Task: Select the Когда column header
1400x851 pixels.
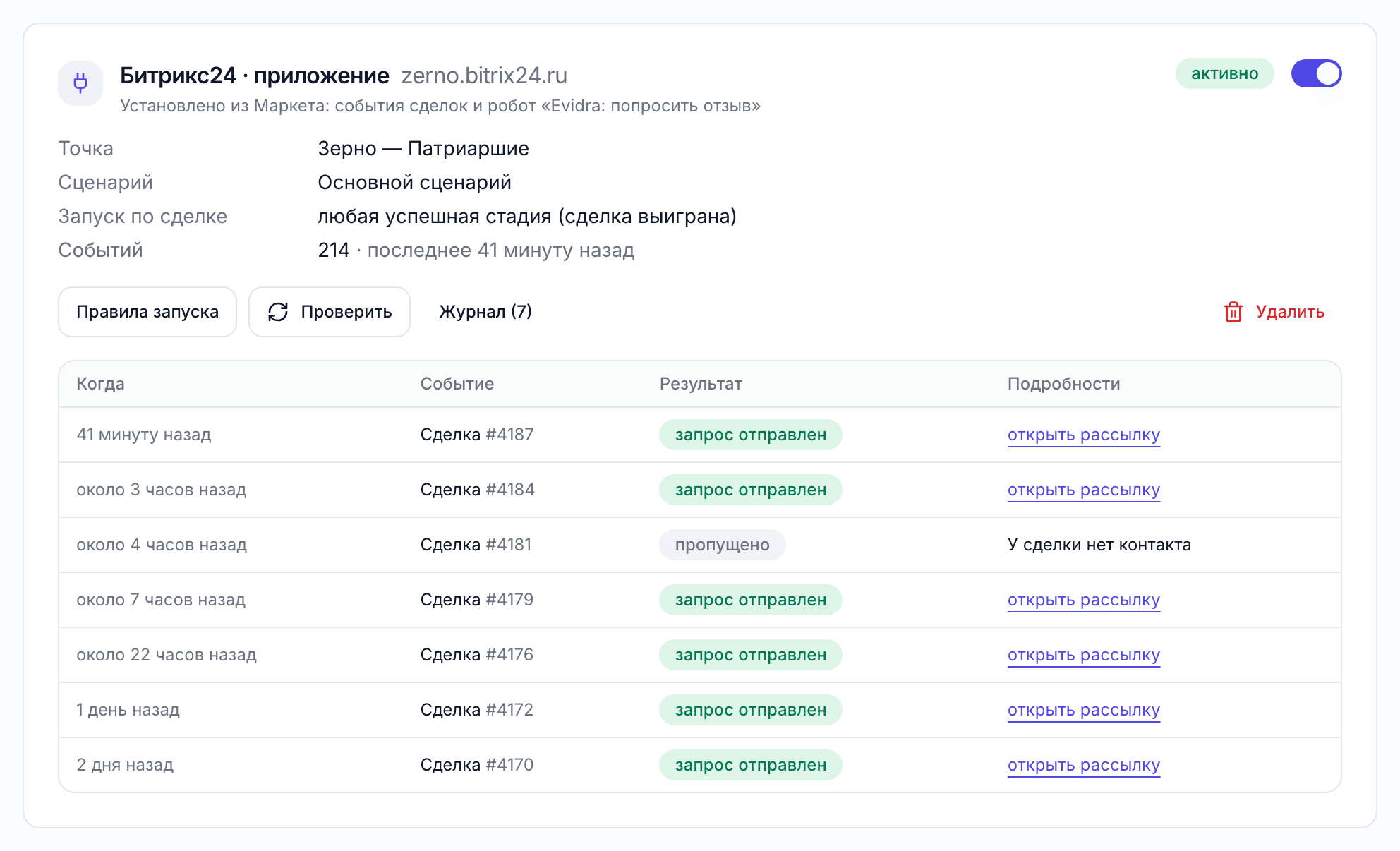Action: (x=100, y=384)
